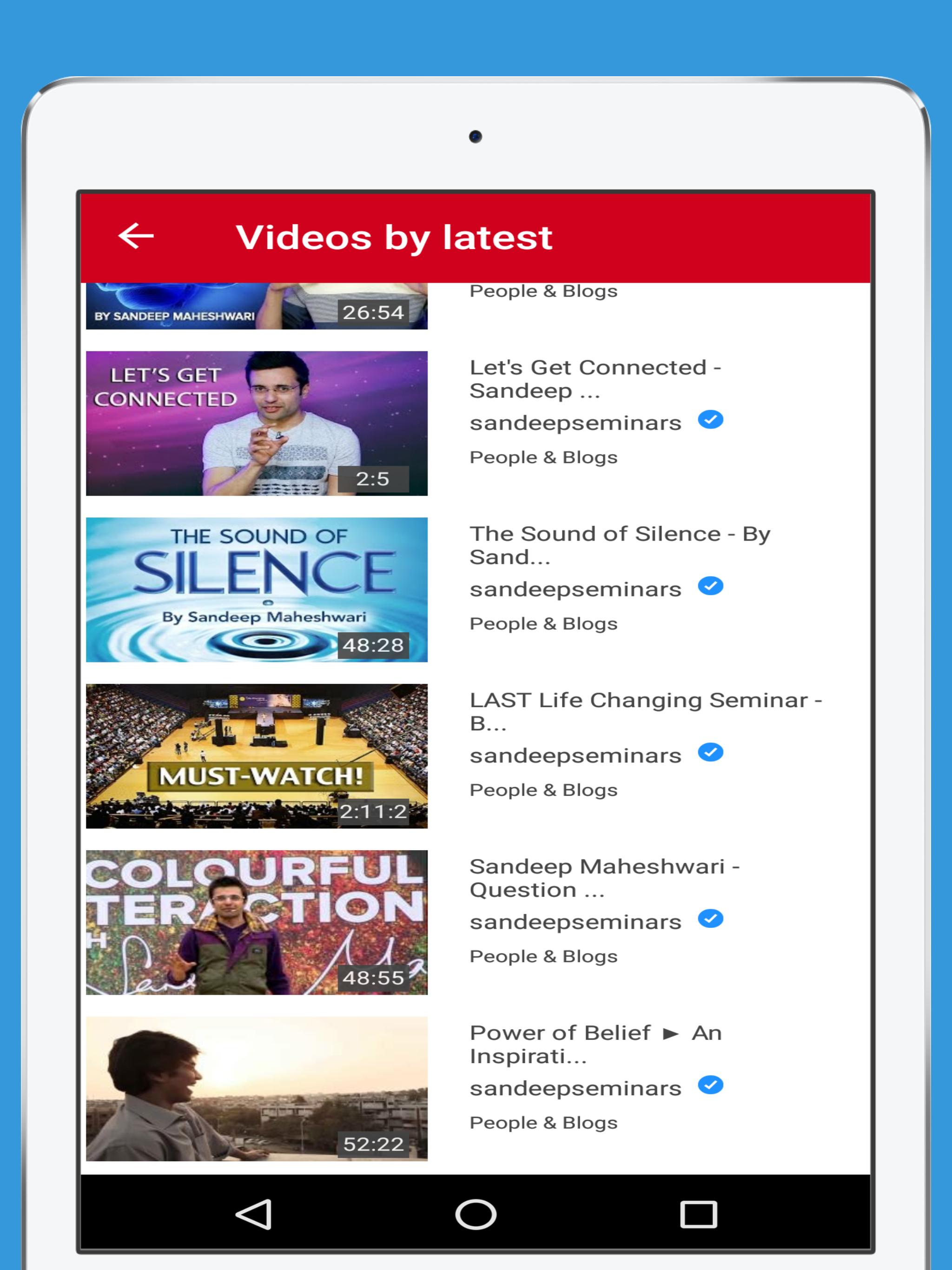This screenshot has height=1270, width=952.
Task: Click the 48:55 duration badge
Action: coord(373,978)
